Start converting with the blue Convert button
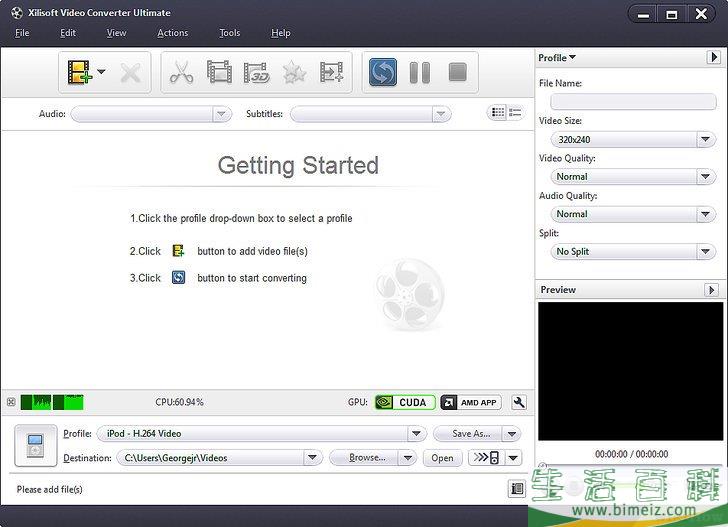This screenshot has height=527, width=728. [x=383, y=72]
